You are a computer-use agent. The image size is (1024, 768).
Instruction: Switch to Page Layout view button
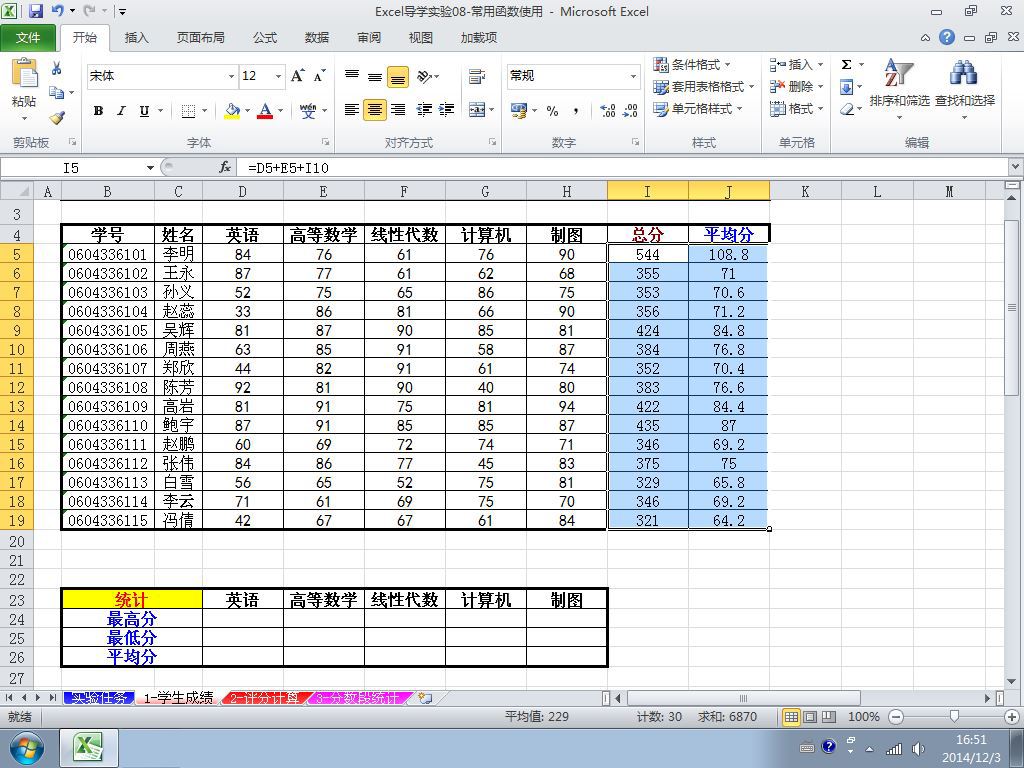coord(810,717)
